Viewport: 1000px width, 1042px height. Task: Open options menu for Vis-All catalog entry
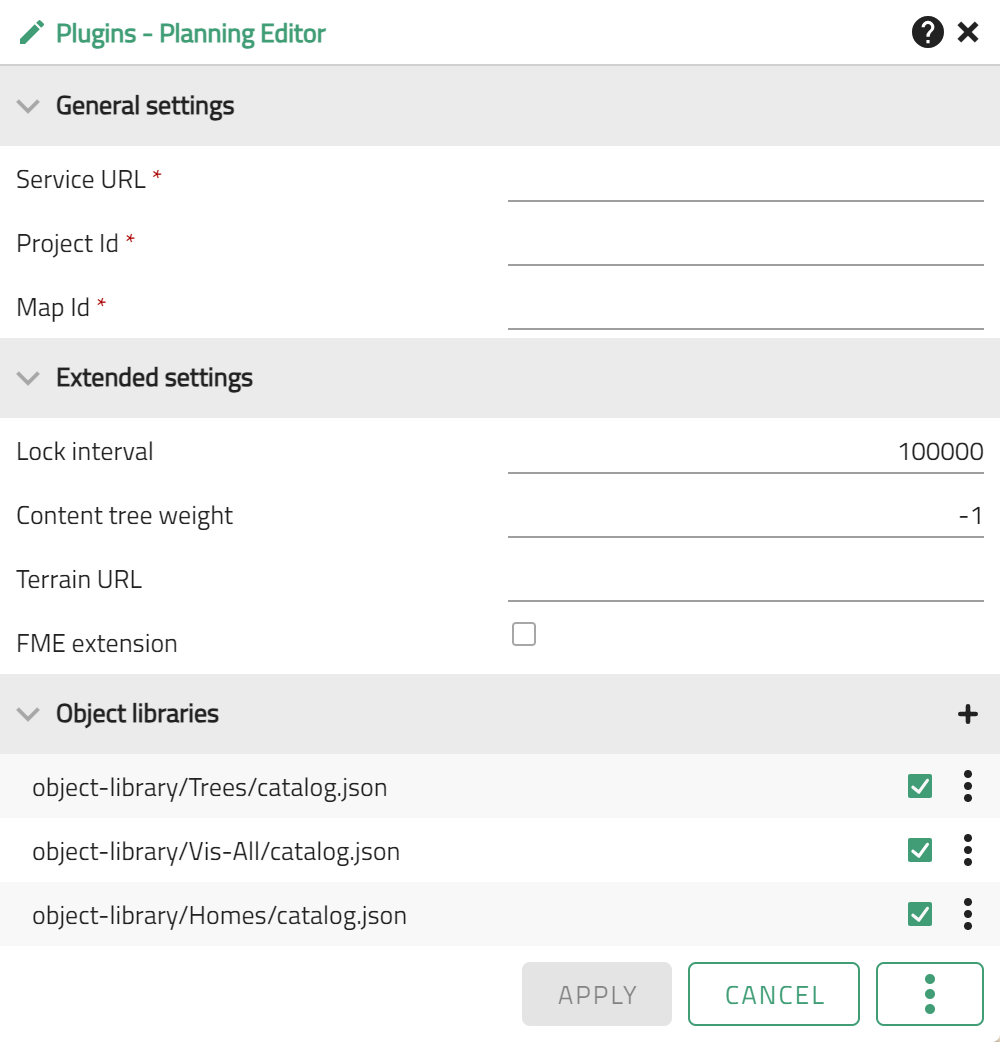(x=967, y=850)
